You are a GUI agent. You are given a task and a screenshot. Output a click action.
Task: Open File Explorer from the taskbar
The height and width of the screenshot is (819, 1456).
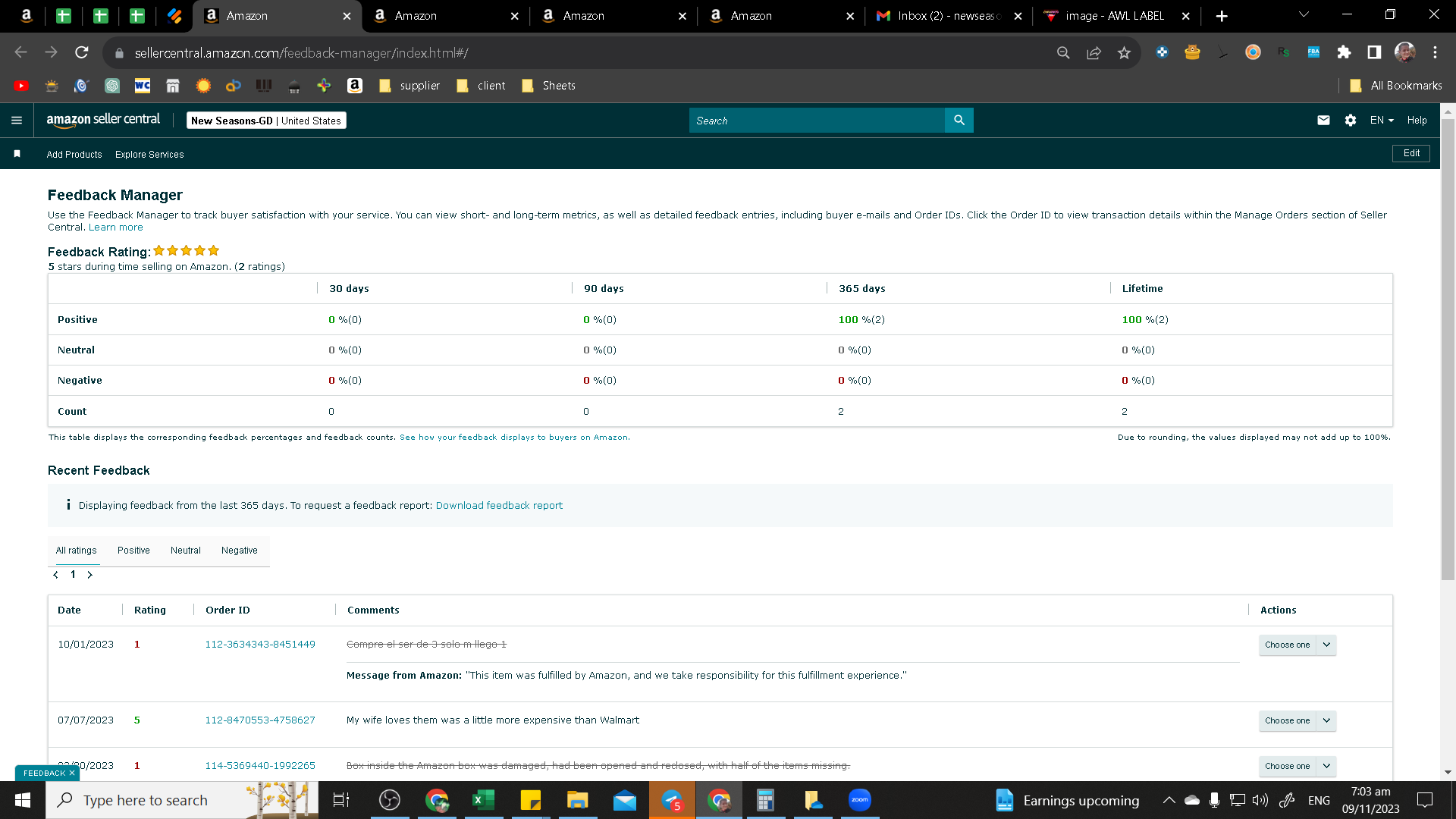click(x=577, y=800)
